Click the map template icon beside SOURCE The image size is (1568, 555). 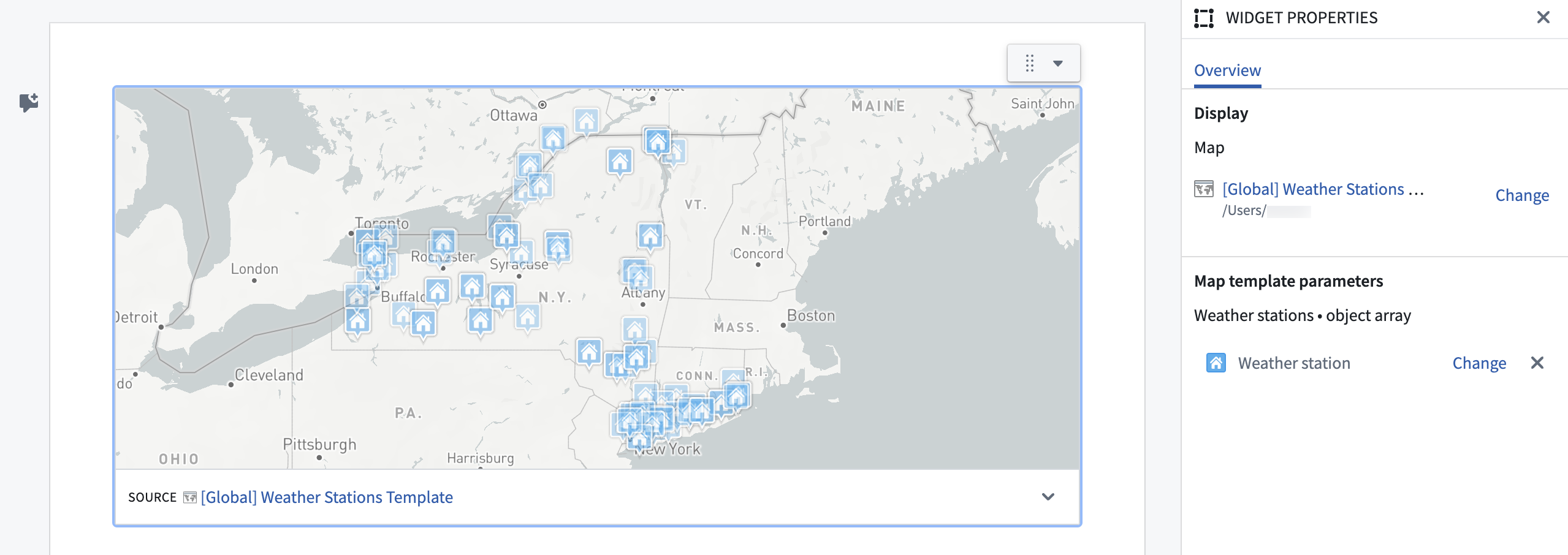[x=190, y=497]
